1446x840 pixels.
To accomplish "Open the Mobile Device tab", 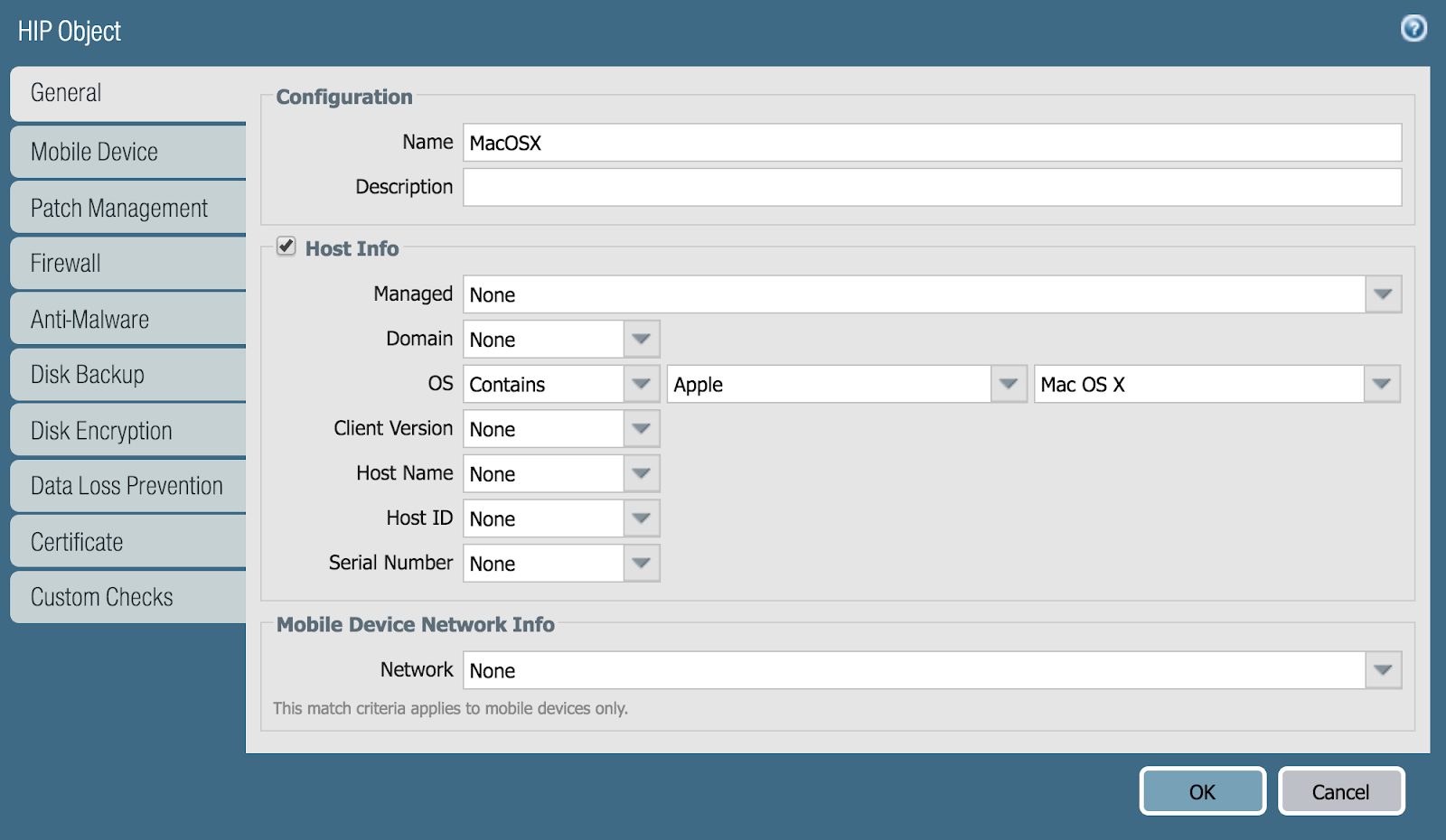I will click(x=128, y=152).
